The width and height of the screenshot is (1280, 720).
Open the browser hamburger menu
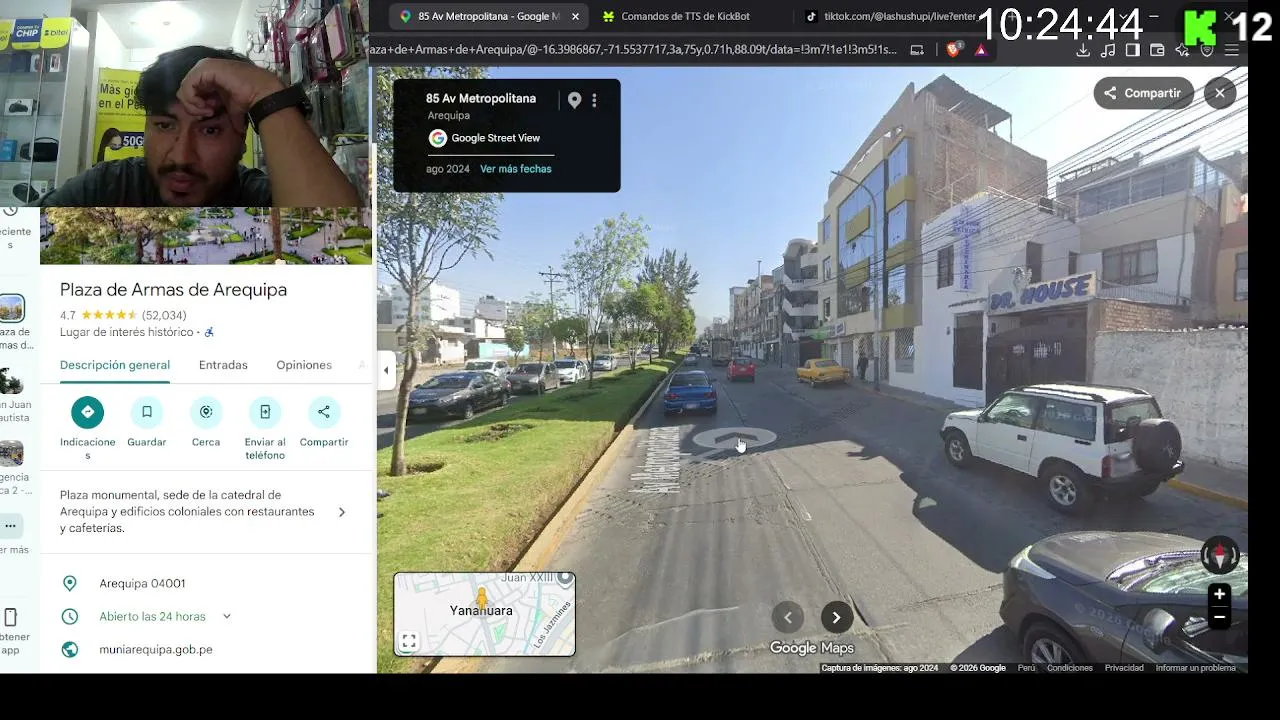1232,50
